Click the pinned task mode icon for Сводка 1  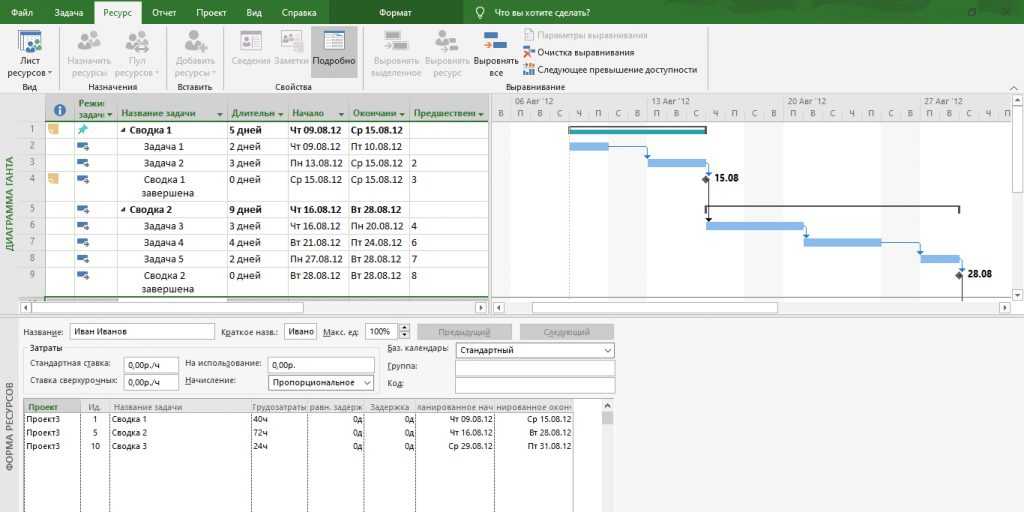[83, 129]
